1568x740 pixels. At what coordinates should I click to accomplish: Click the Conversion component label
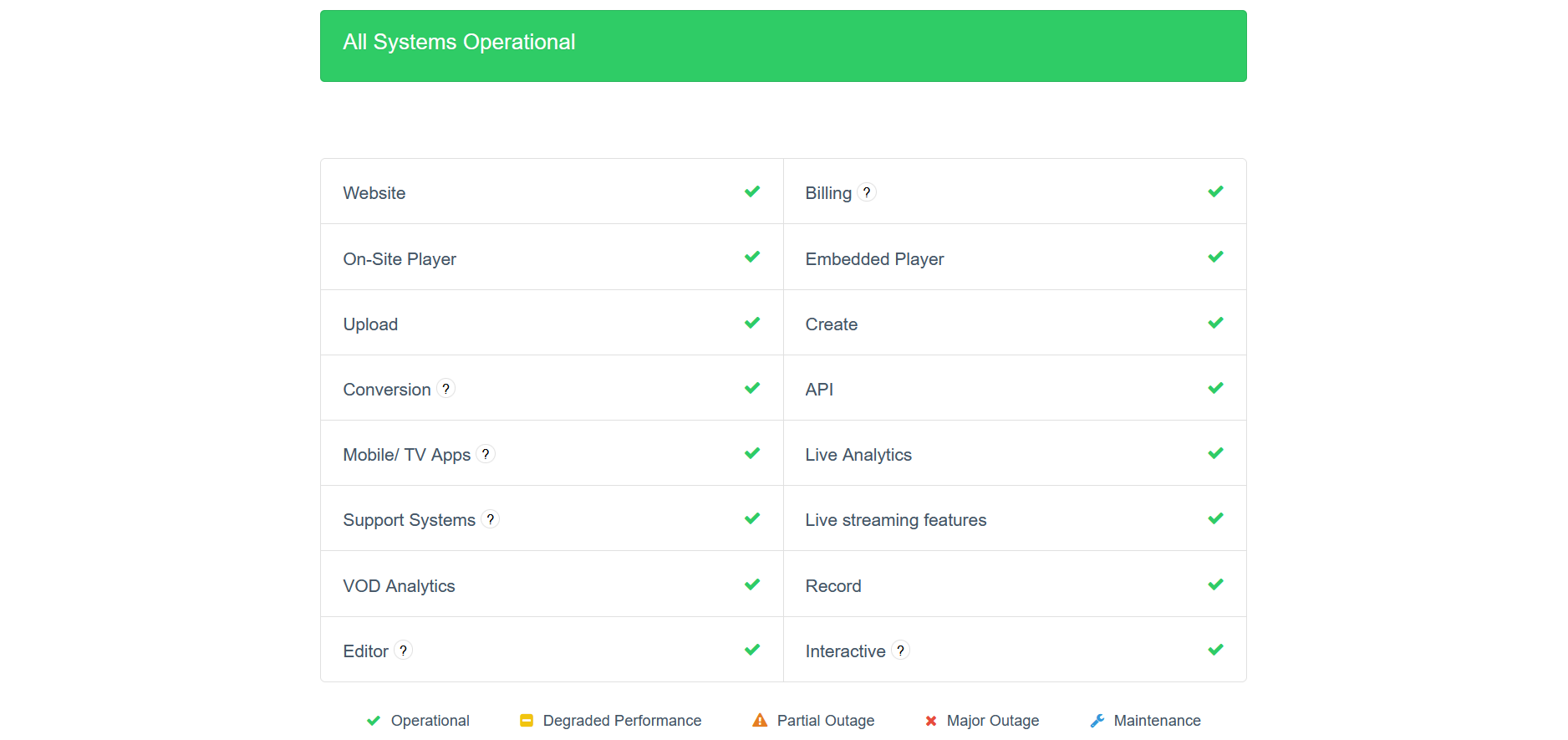click(x=387, y=390)
